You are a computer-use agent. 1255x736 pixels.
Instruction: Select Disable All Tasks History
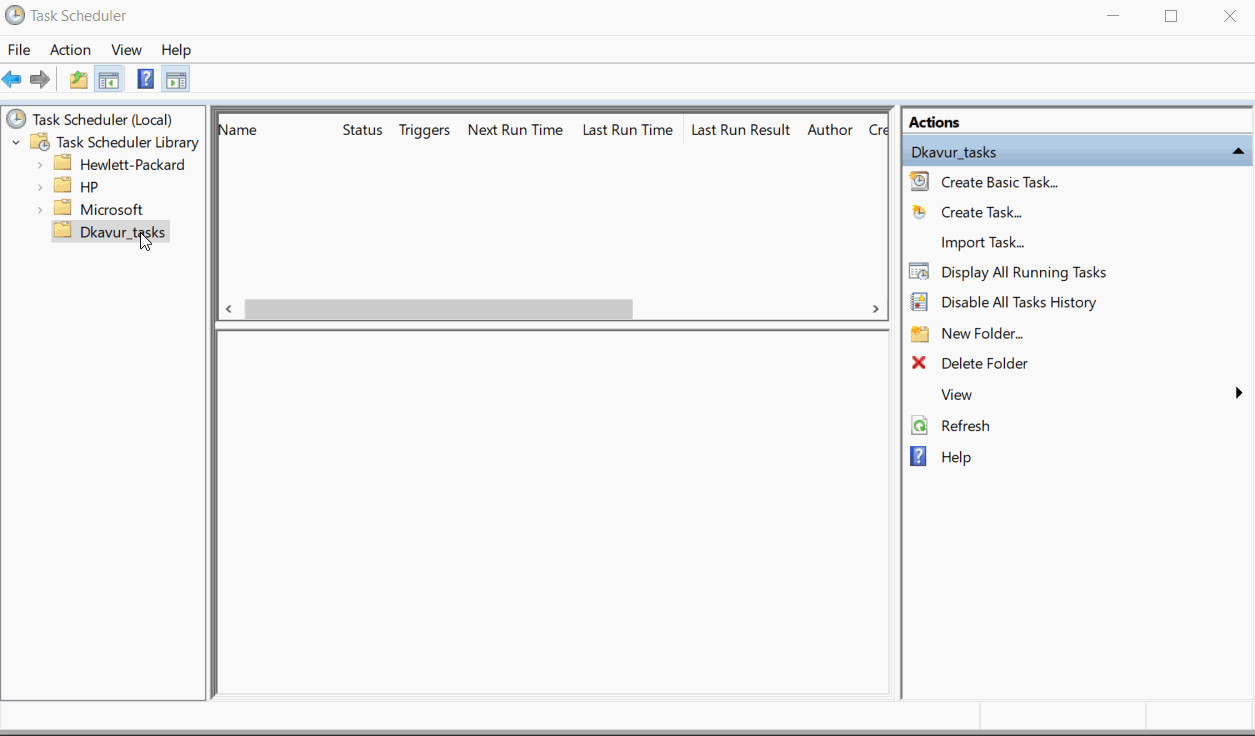(1016, 302)
